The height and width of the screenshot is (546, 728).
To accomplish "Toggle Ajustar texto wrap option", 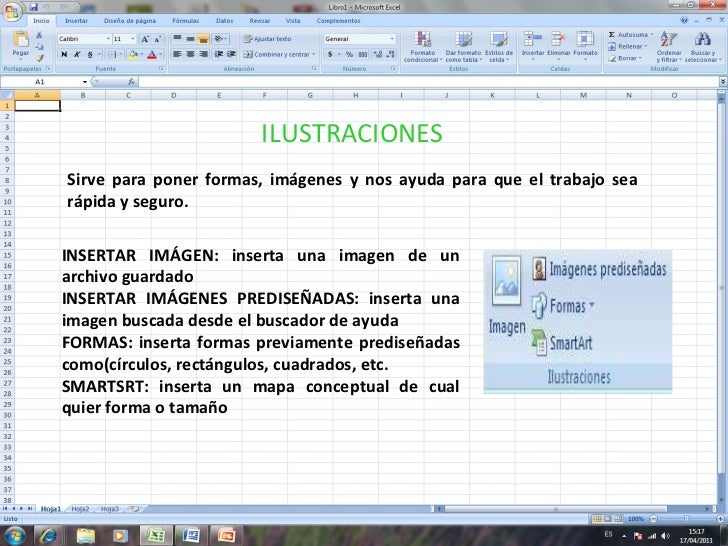I will pyautogui.click(x=265, y=38).
